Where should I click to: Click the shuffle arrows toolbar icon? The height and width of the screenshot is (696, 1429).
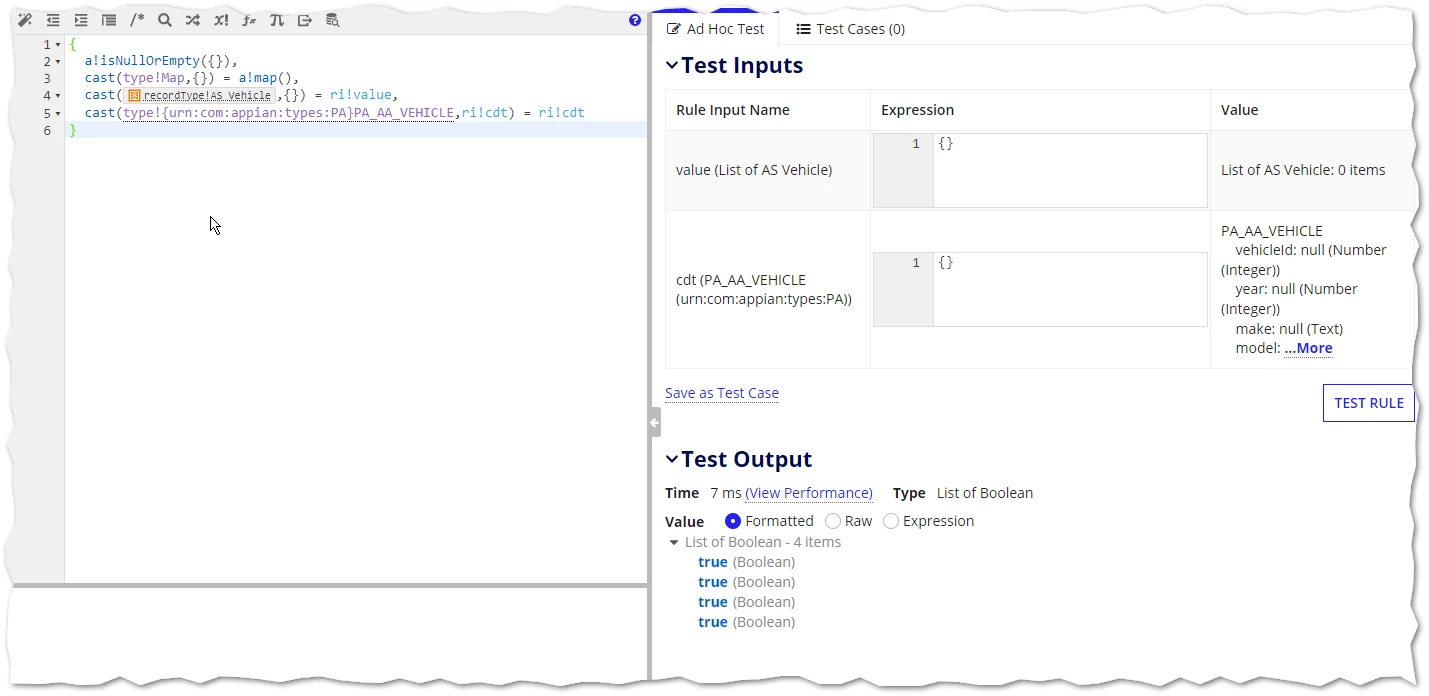tap(193, 20)
